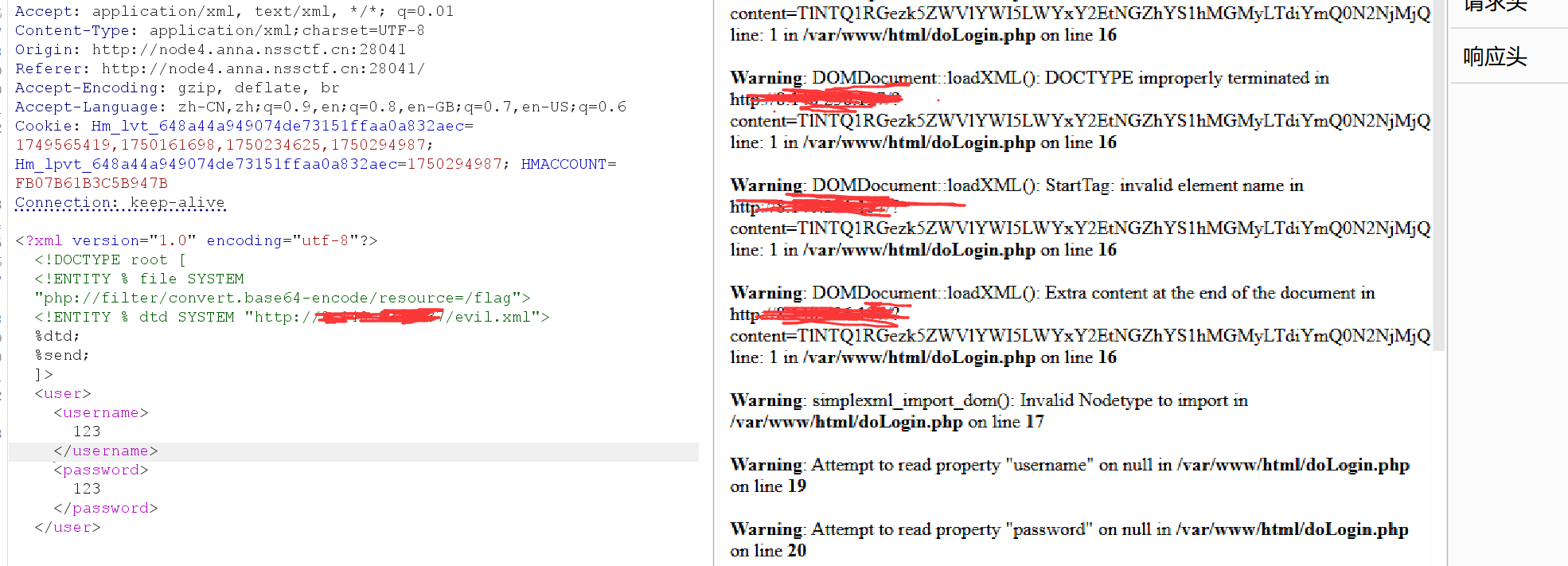Image resolution: width=1568 pixels, height=566 pixels.
Task: Click the 'on line 19' text
Action: pyautogui.click(x=768, y=486)
